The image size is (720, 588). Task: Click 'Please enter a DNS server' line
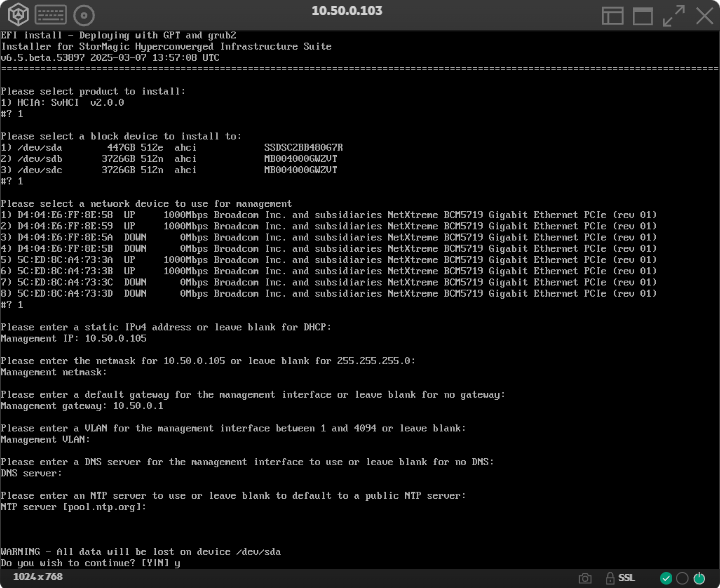click(248, 462)
